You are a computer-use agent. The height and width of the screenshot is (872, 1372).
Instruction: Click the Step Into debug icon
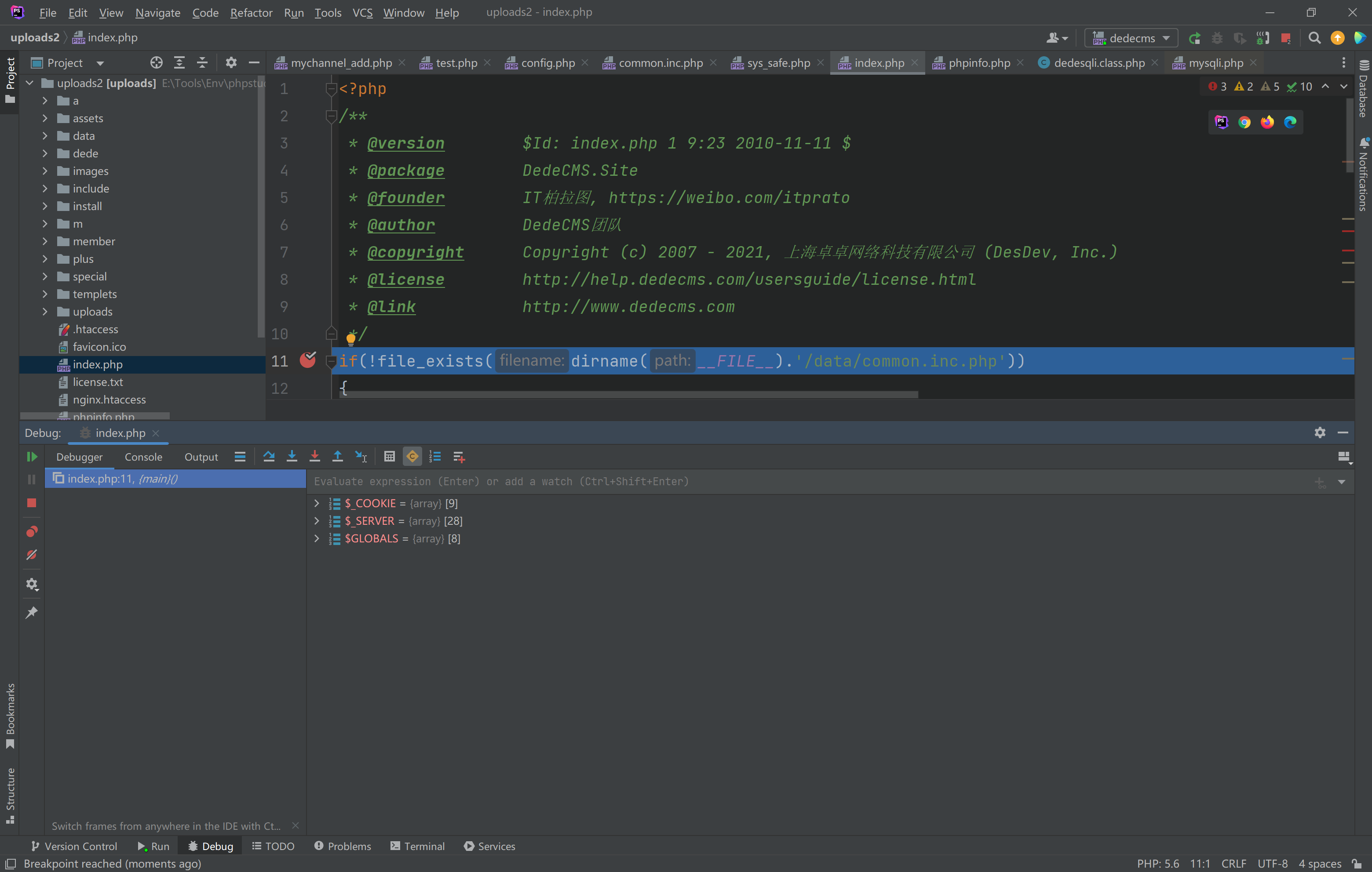tap(292, 456)
